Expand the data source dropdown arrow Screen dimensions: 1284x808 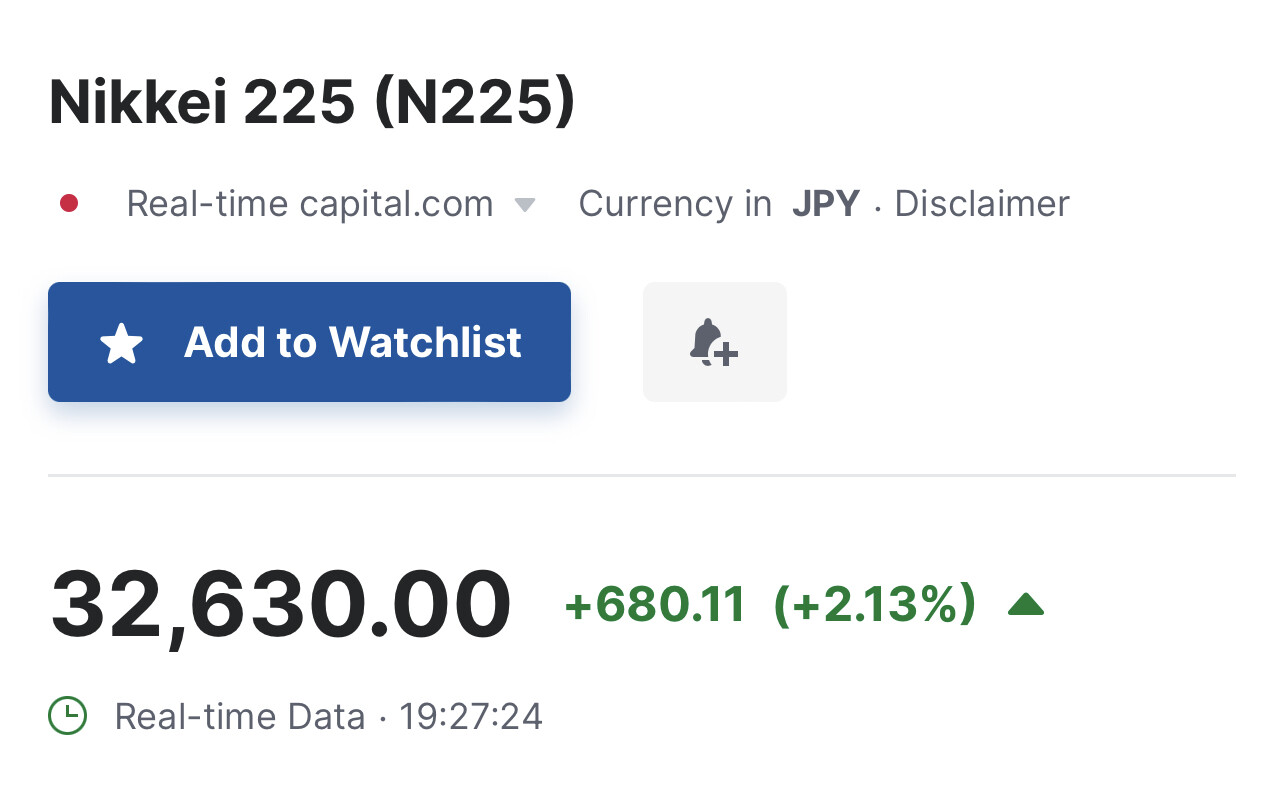click(x=524, y=205)
